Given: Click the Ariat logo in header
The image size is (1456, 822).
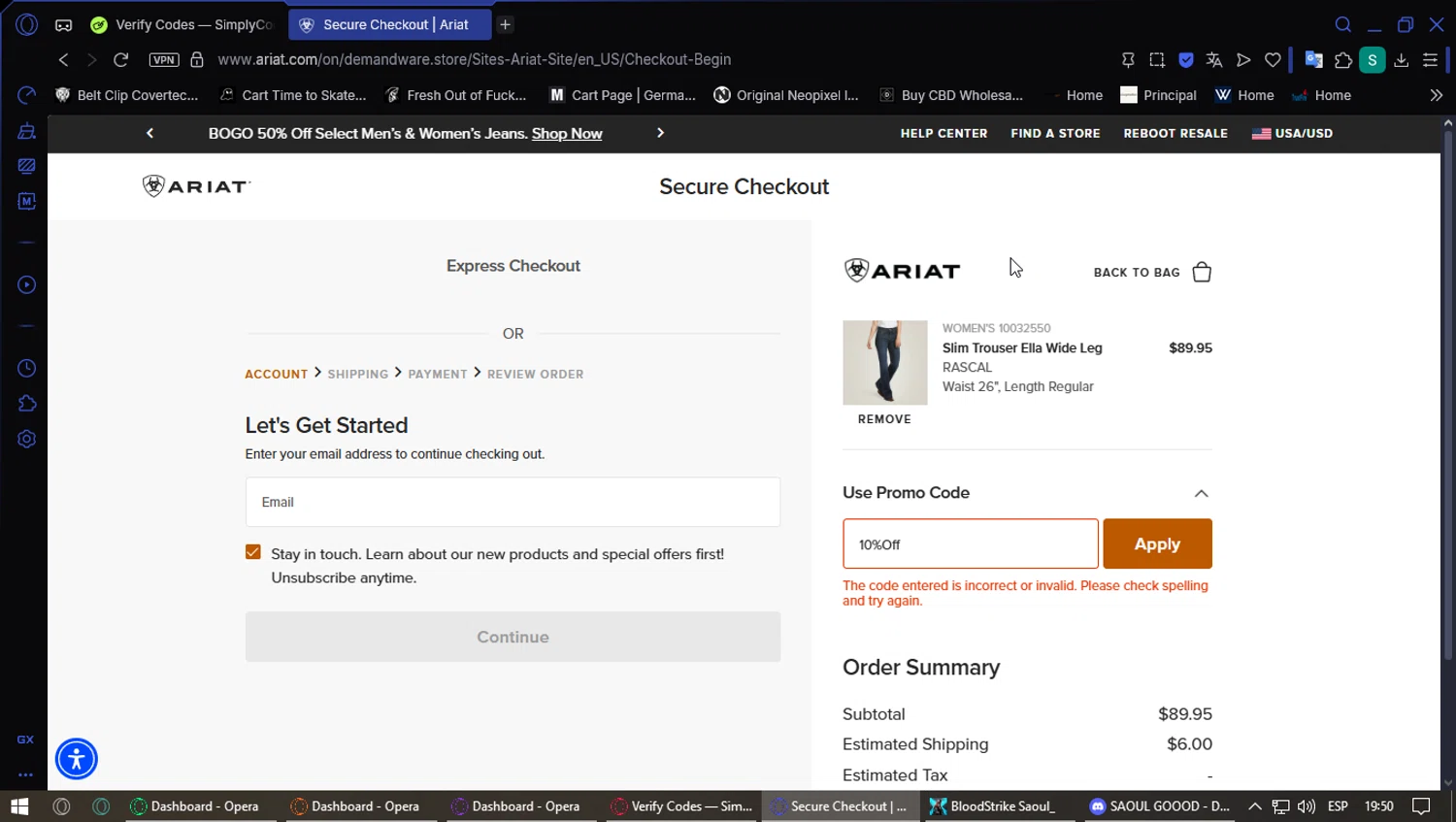Looking at the screenshot, I should pos(196,186).
